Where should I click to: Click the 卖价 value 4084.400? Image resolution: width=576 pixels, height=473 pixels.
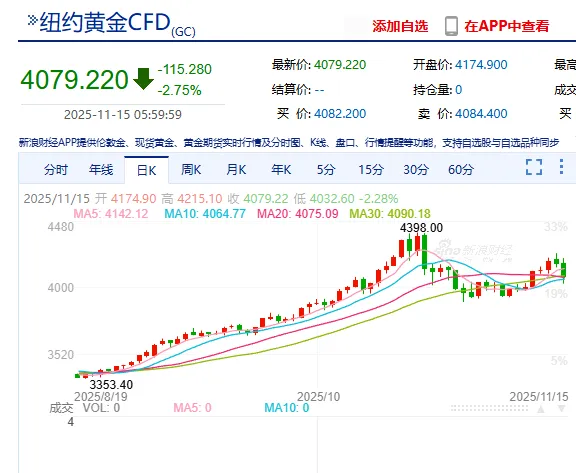(x=481, y=114)
